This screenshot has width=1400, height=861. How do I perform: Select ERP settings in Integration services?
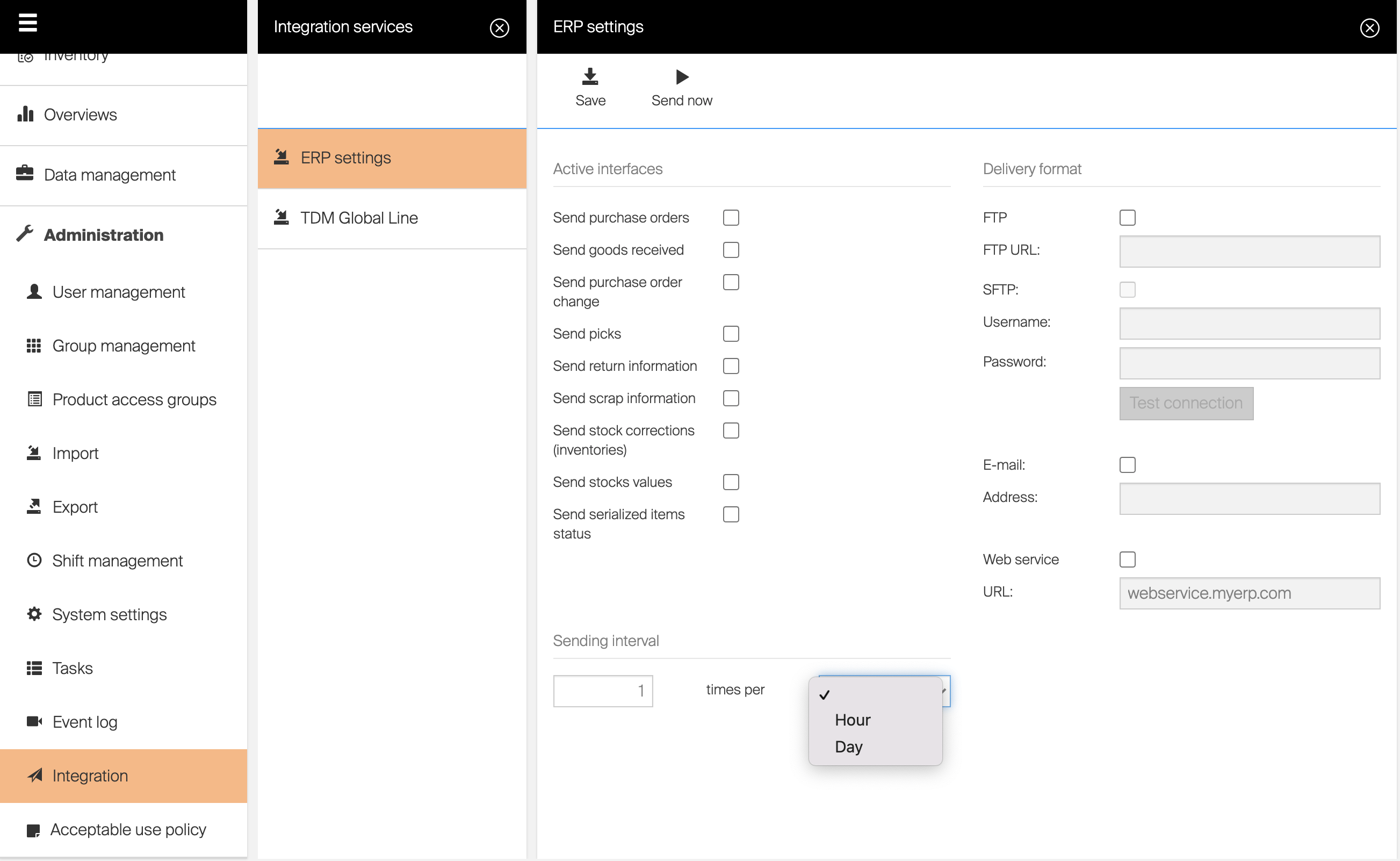point(345,157)
